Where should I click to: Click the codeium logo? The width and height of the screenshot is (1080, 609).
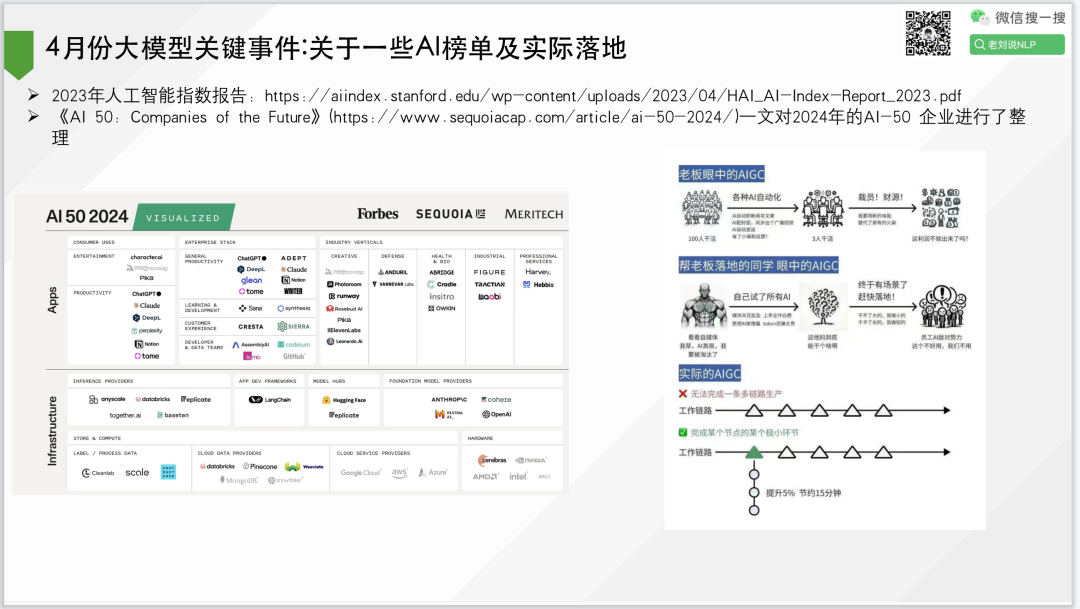pos(294,344)
